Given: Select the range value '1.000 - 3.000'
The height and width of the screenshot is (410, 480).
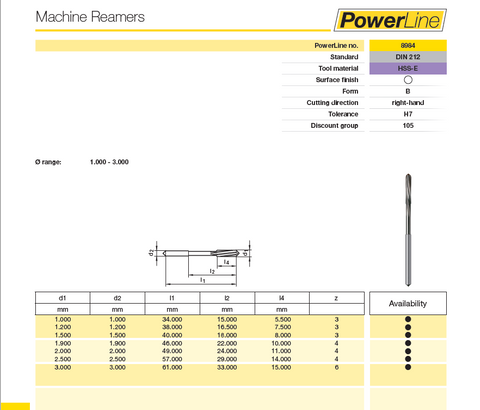Looking at the screenshot, I should [109, 162].
